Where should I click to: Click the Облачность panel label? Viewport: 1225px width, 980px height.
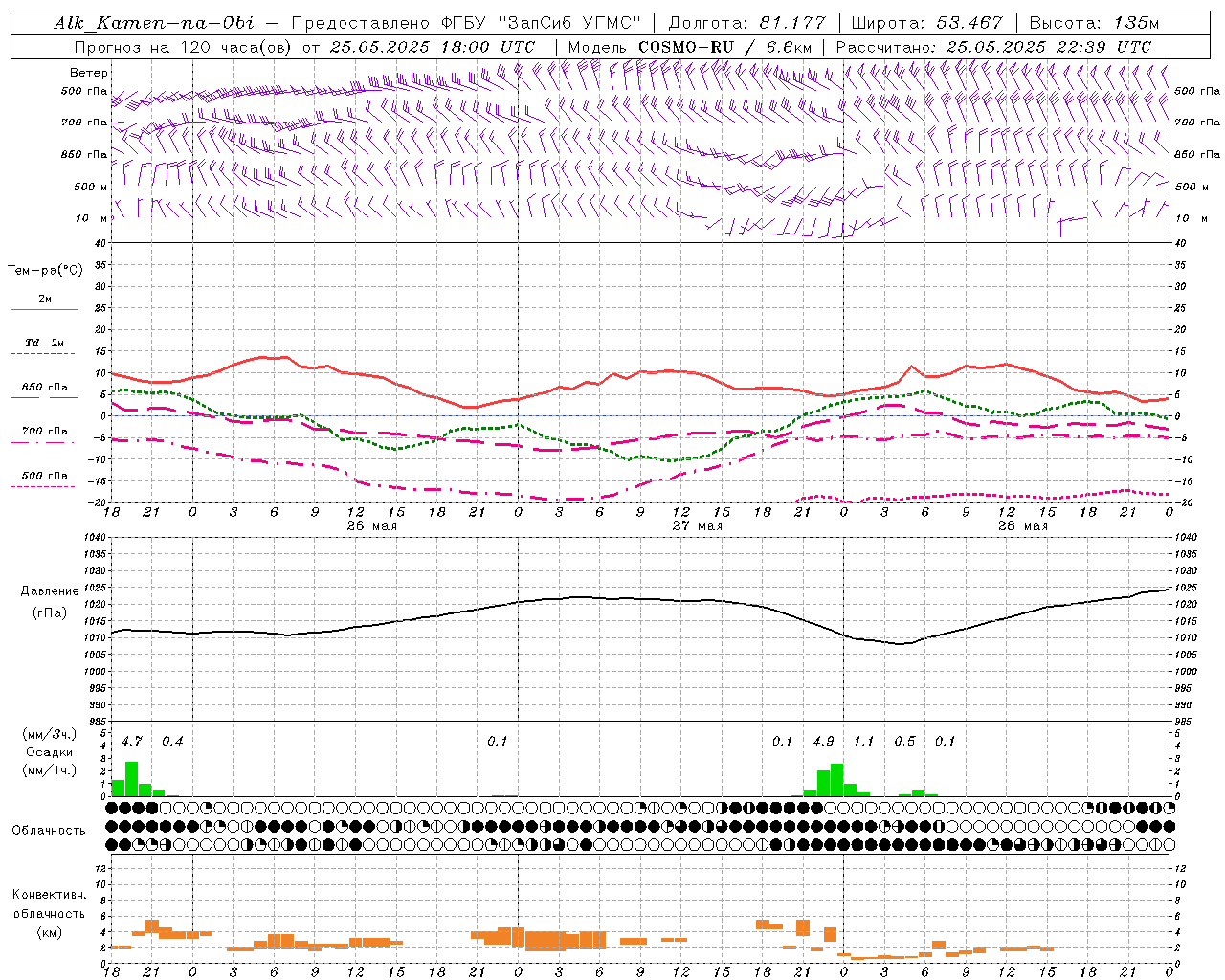(x=49, y=831)
